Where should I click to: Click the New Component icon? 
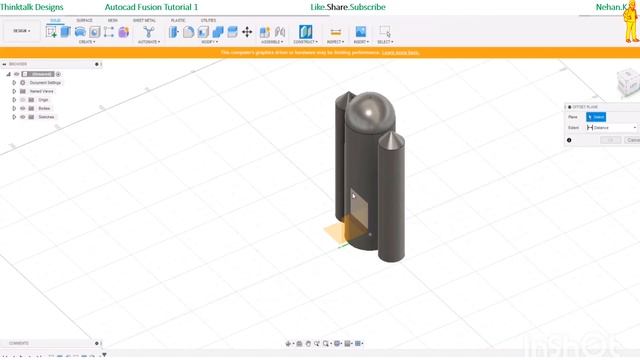265,32
